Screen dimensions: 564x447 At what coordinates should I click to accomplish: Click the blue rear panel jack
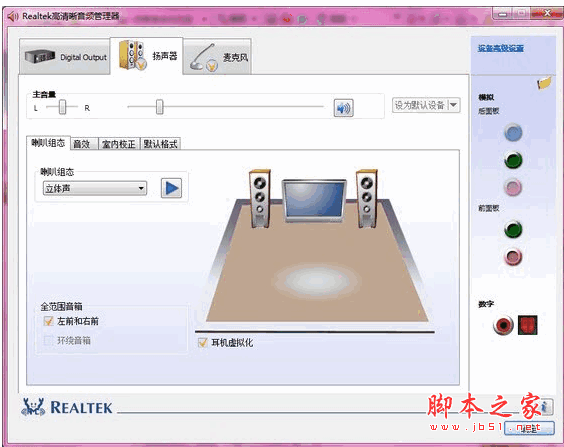tap(513, 133)
